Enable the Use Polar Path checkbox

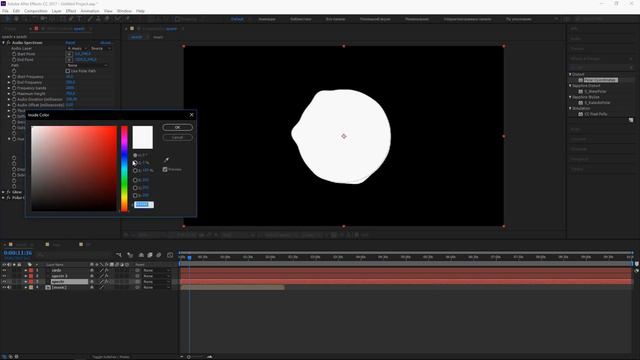[x=68, y=71]
